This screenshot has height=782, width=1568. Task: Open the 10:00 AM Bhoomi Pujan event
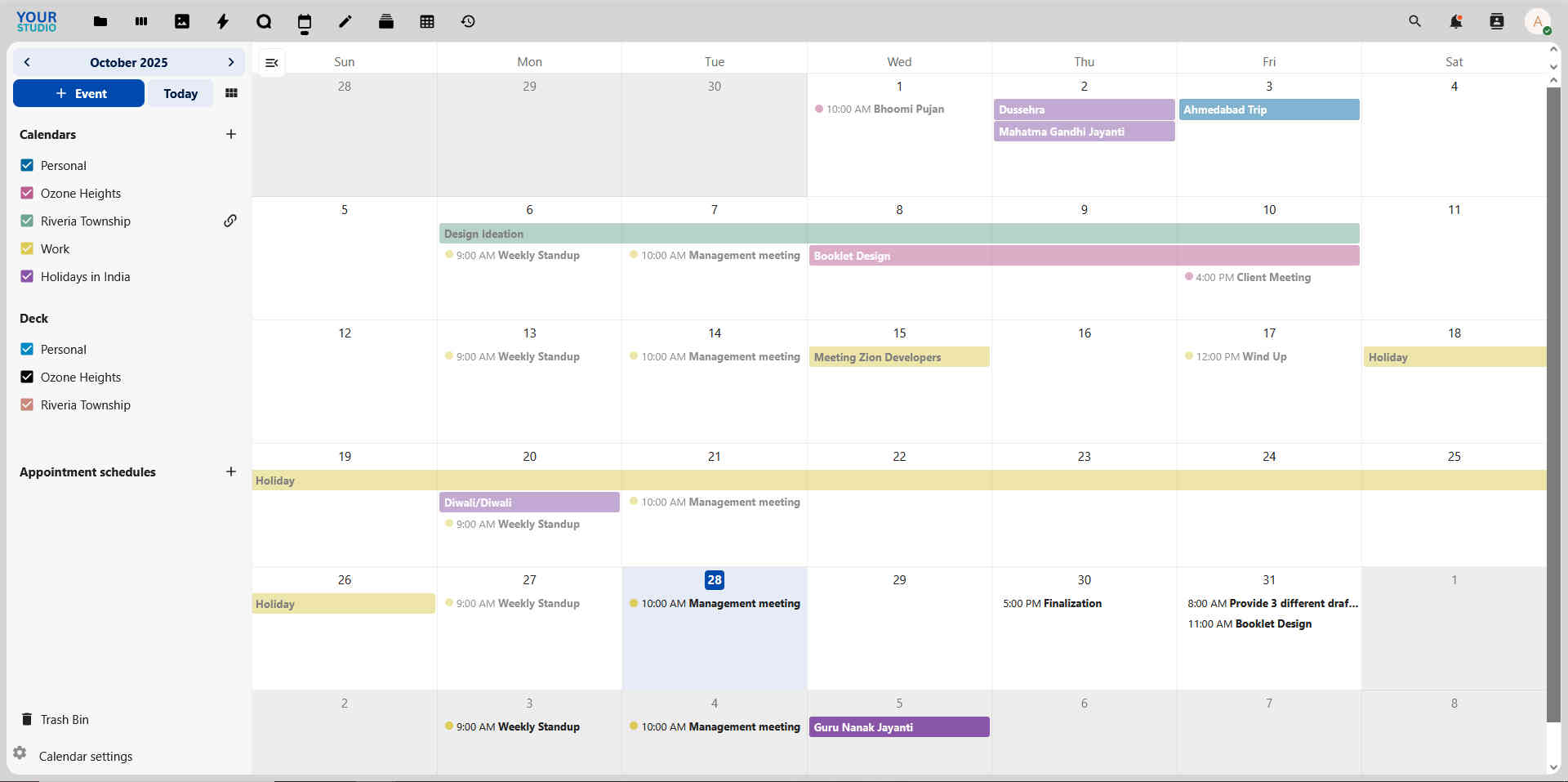click(880, 109)
